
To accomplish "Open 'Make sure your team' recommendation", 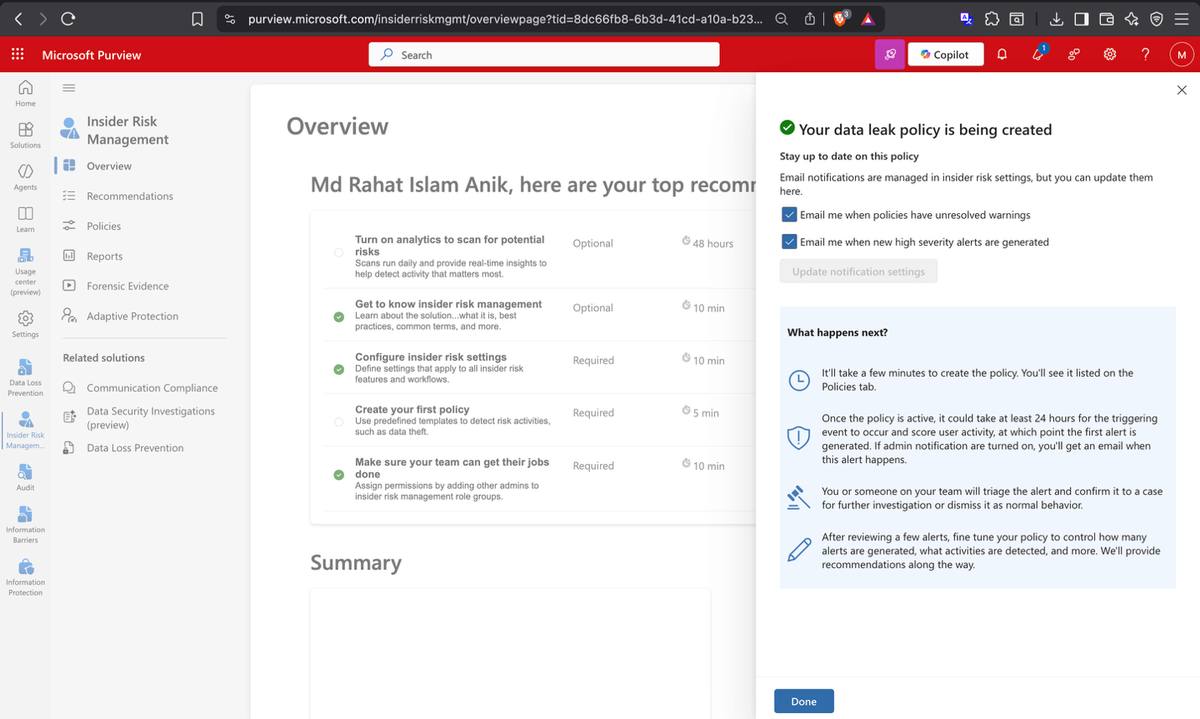I will click(x=452, y=468).
